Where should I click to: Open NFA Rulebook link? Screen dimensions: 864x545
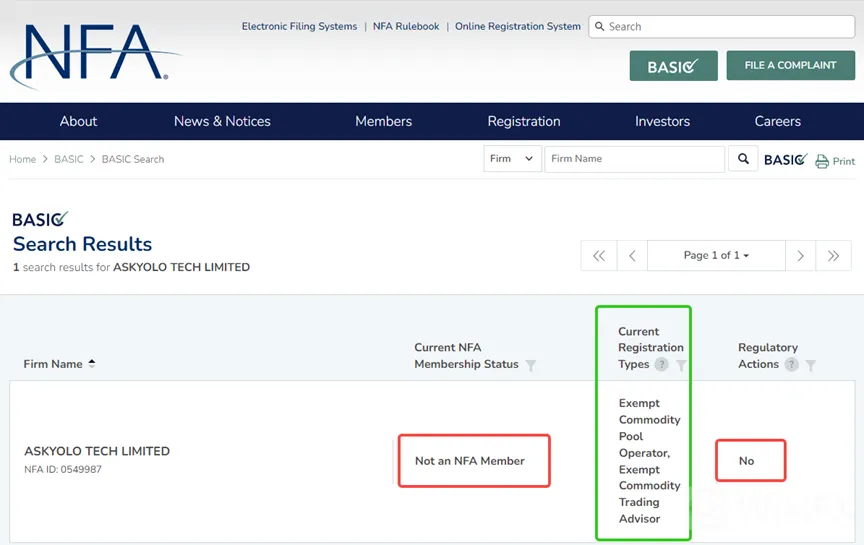[x=406, y=26]
